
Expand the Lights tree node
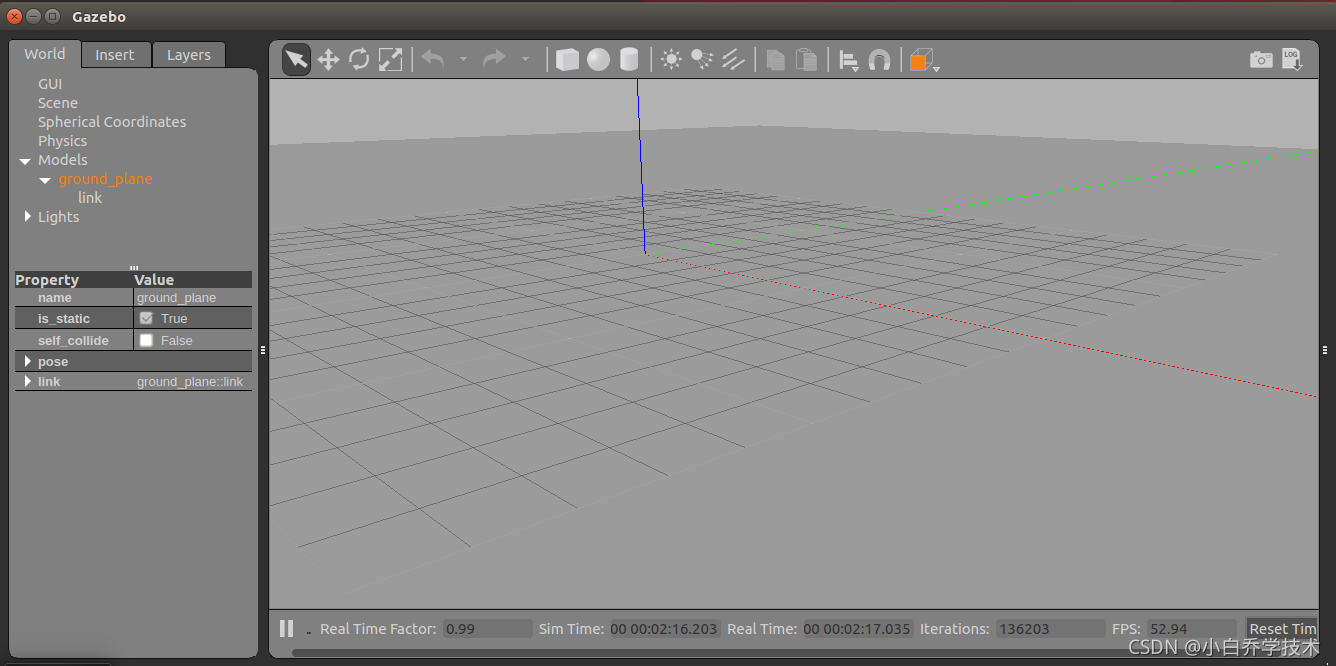[27, 217]
